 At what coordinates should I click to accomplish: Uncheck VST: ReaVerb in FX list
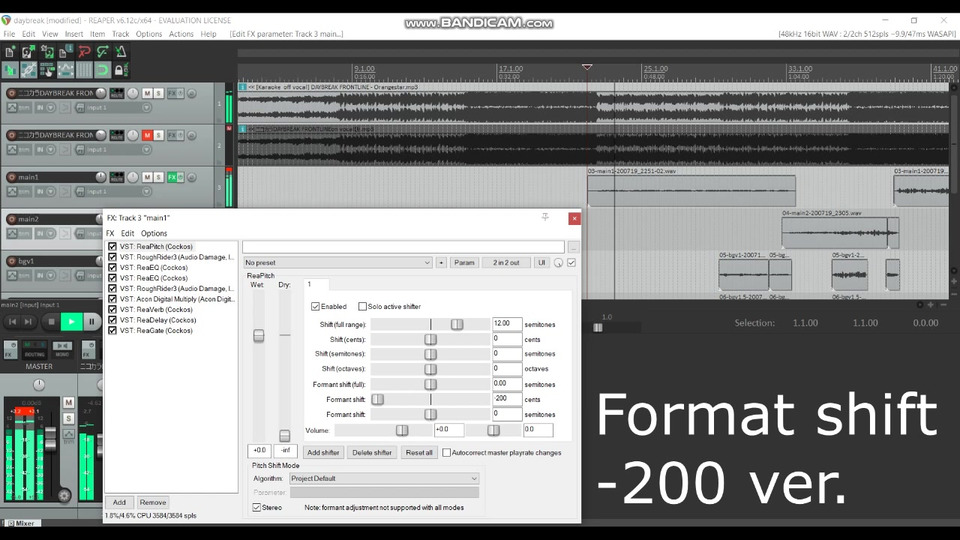(x=112, y=310)
